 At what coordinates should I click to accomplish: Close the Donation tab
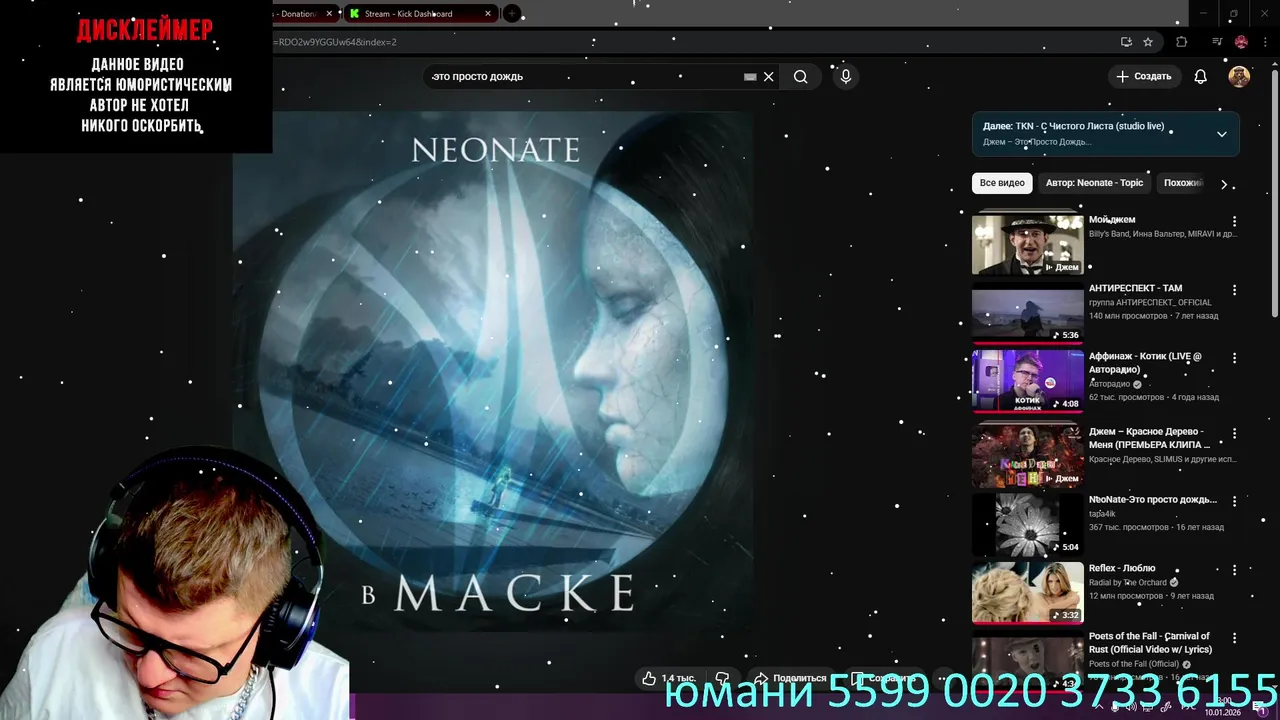click(331, 14)
